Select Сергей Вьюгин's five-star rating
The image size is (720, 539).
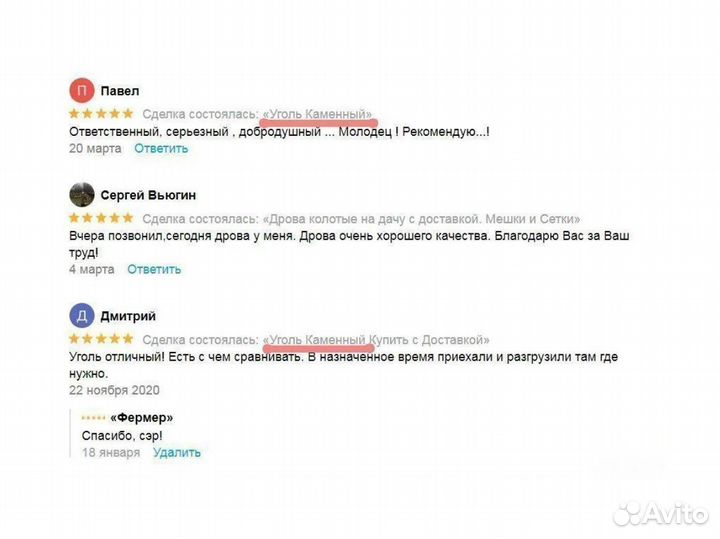pyautogui.click(x=101, y=218)
